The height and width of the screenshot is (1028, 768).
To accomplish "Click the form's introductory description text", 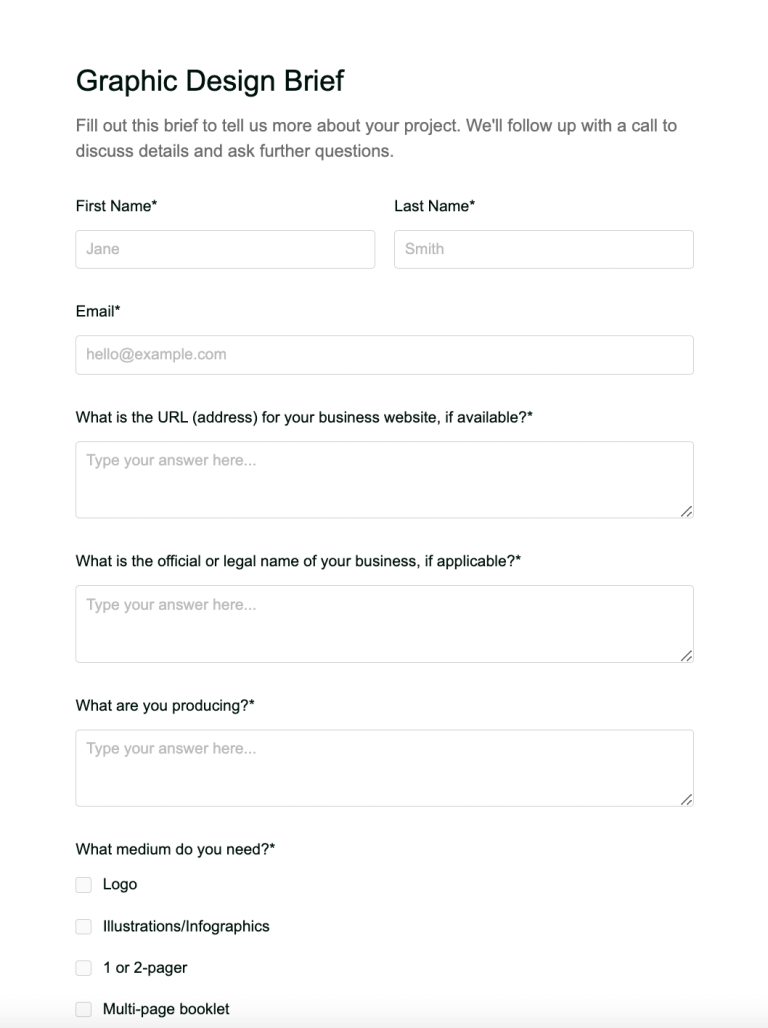I will (375, 138).
